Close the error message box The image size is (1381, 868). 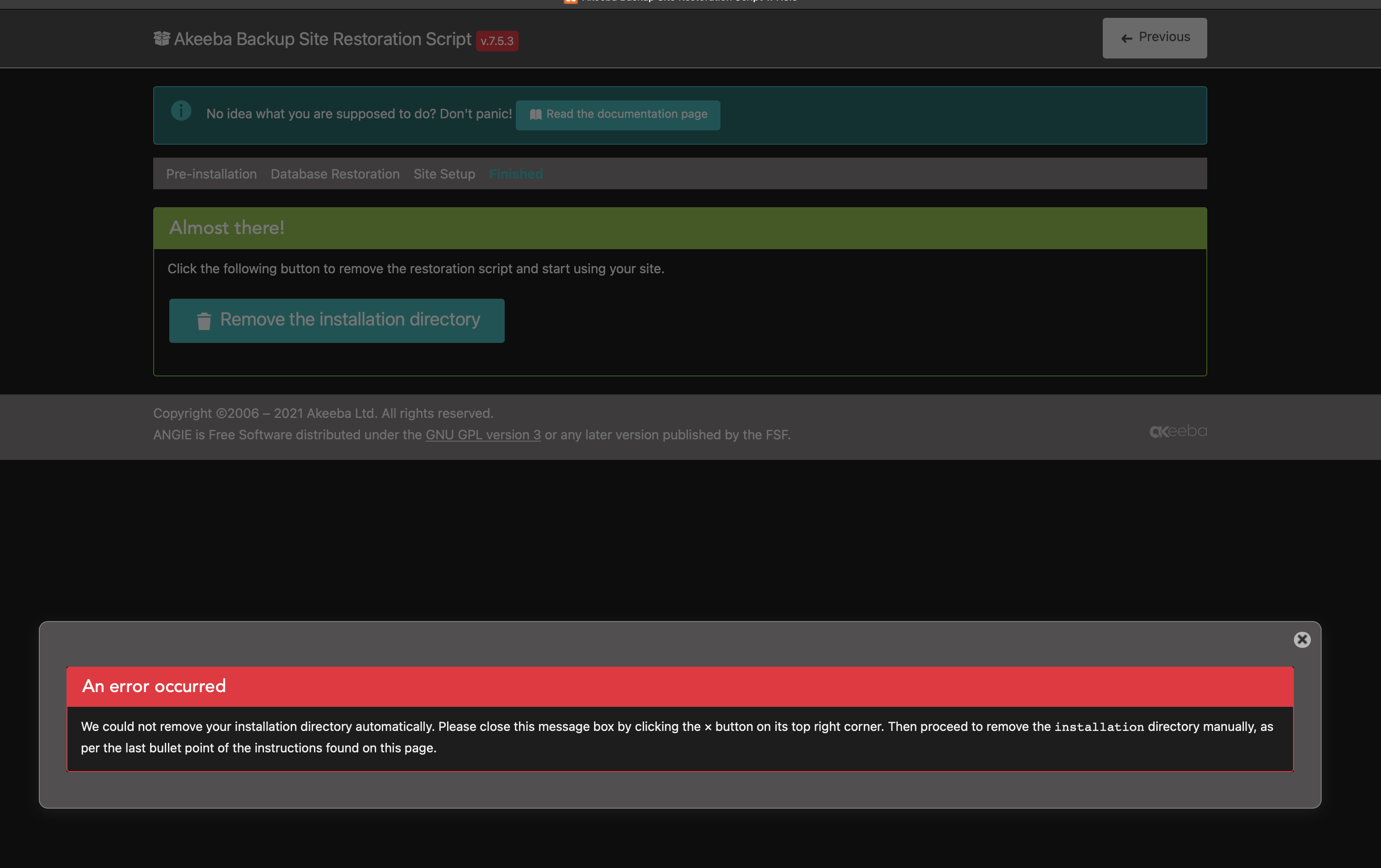coord(1302,639)
